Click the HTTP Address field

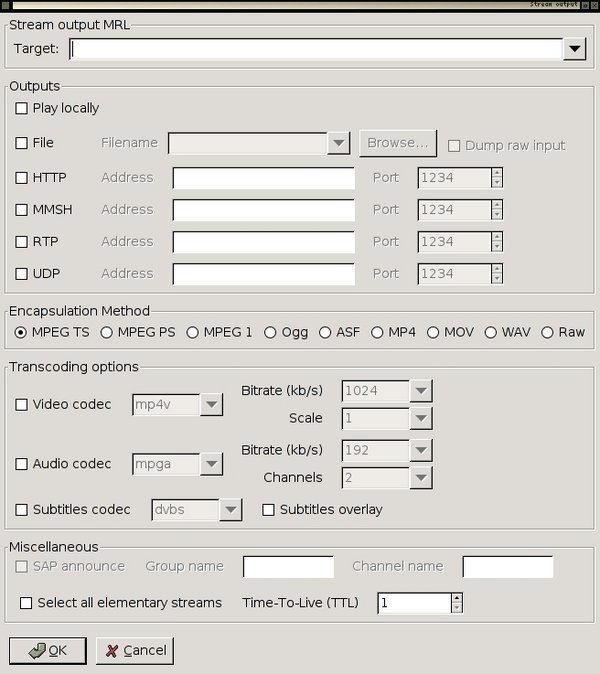[264, 178]
